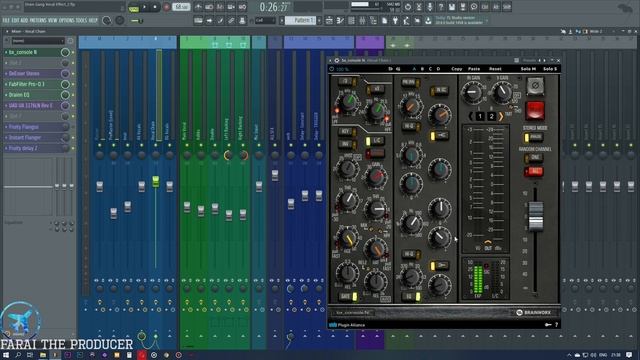The width and height of the screenshot is (640, 360).
Task: Open the EDIT menu
Action: point(16,20)
